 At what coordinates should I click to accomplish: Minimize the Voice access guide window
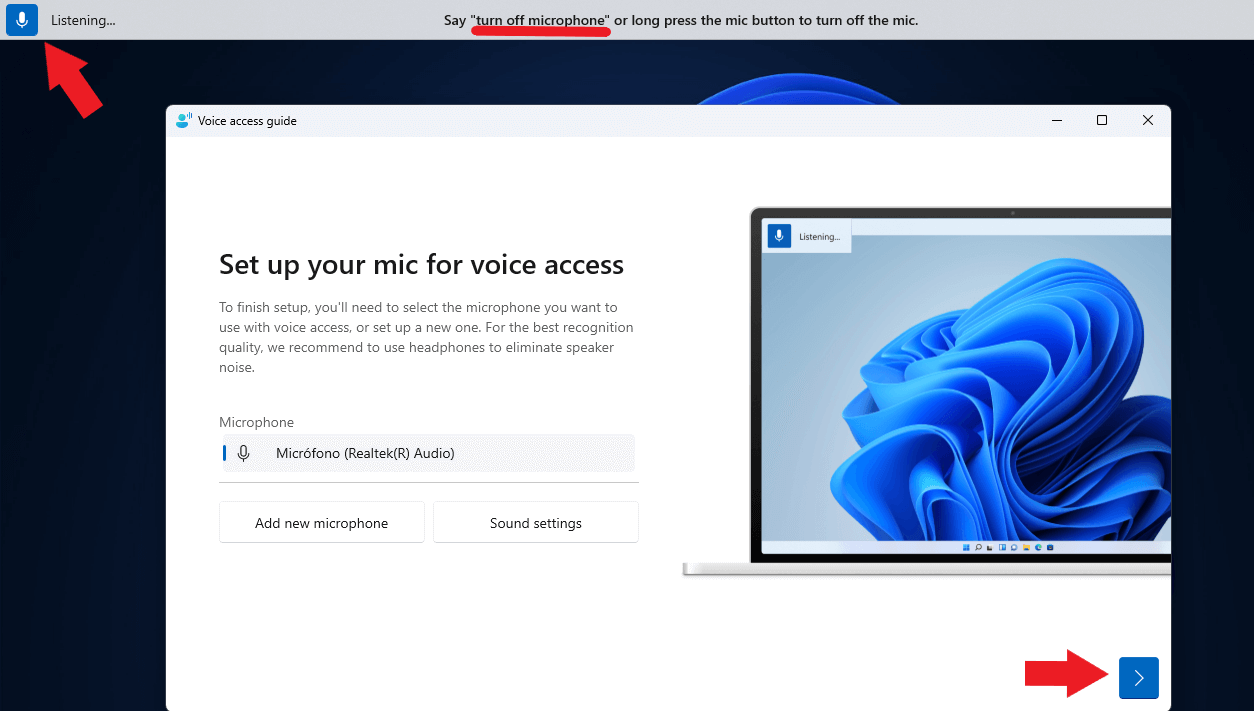click(x=1056, y=120)
